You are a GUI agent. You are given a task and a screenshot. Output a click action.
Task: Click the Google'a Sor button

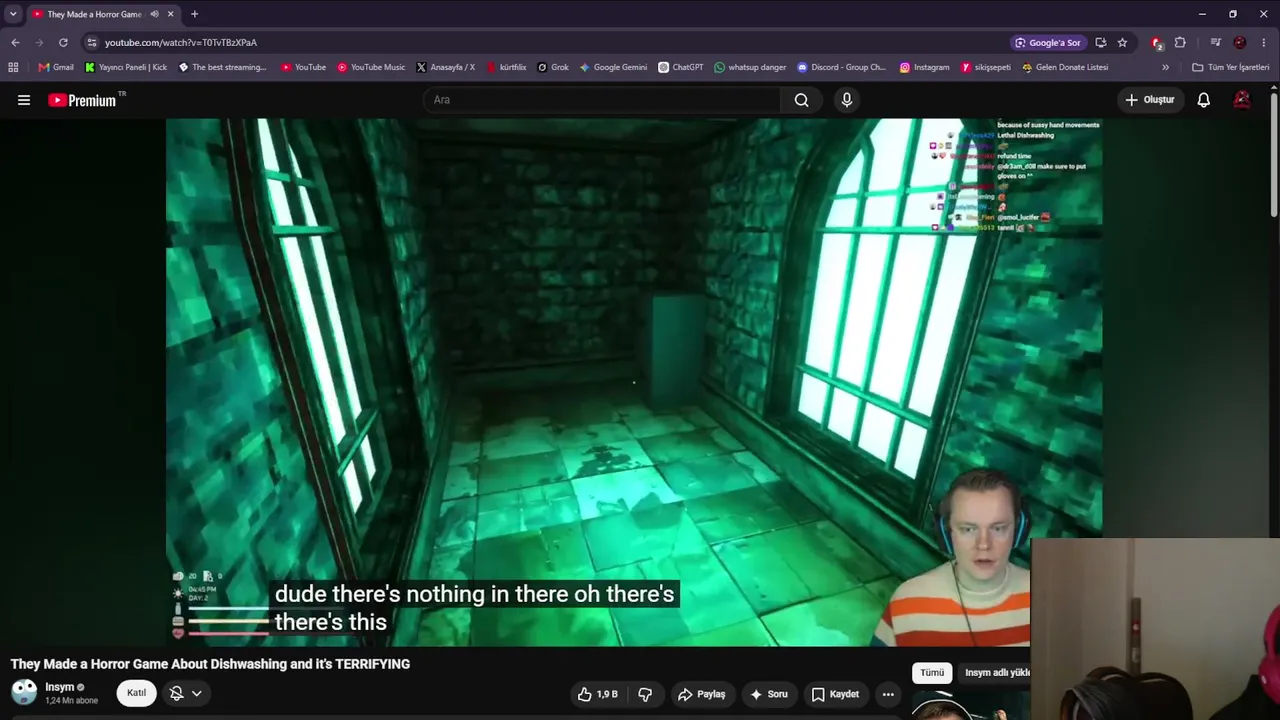tap(1048, 42)
